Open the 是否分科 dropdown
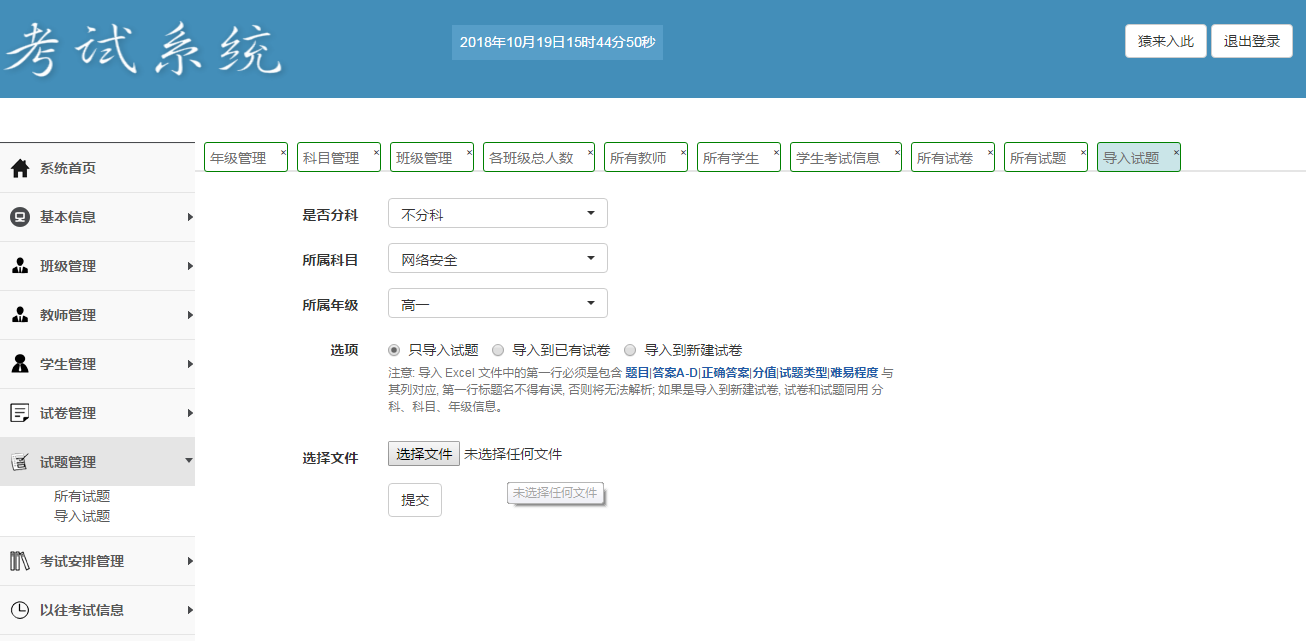 497,214
